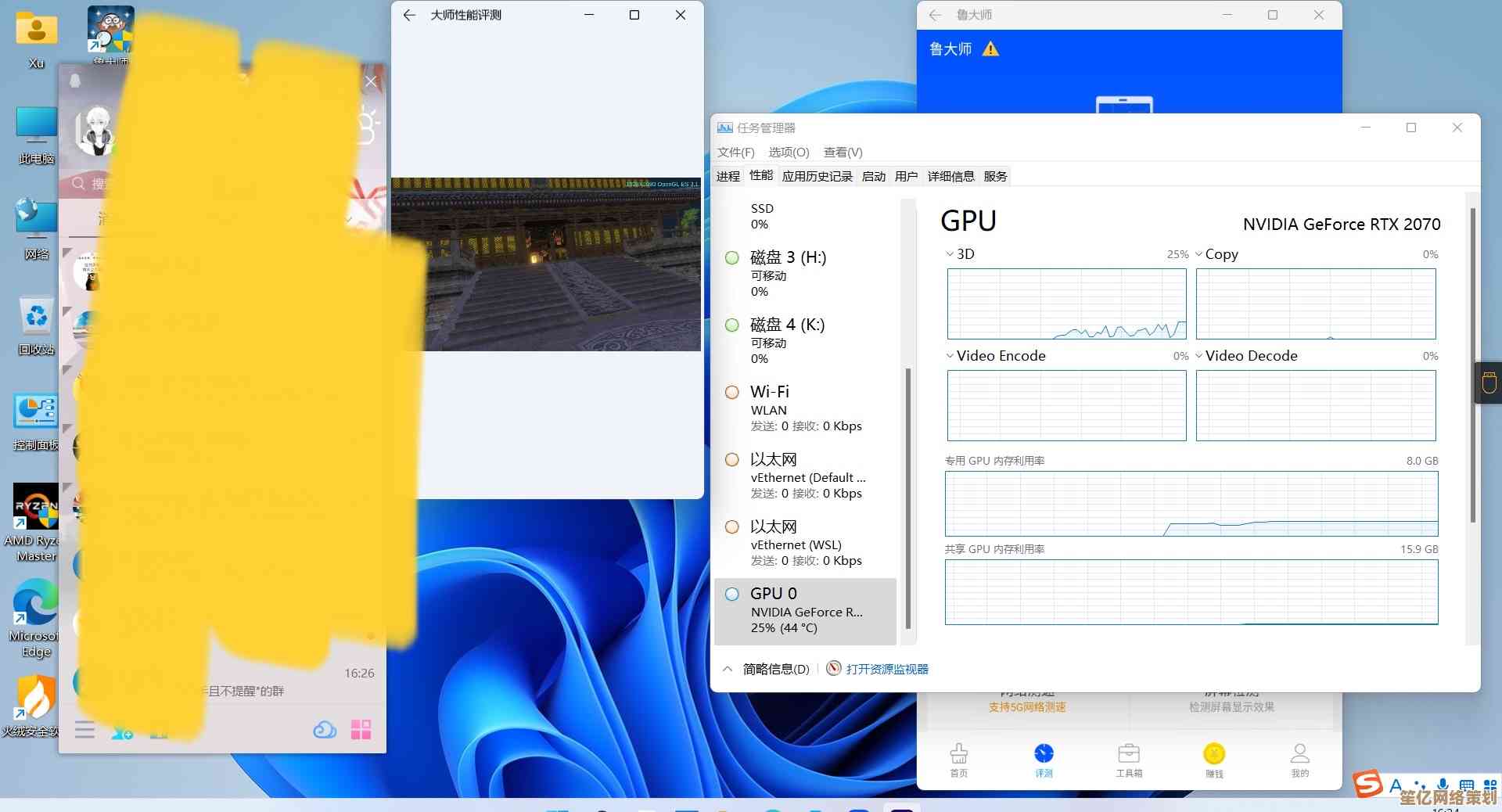
Task: Click the QQ cloud storage icon
Action: tap(325, 730)
